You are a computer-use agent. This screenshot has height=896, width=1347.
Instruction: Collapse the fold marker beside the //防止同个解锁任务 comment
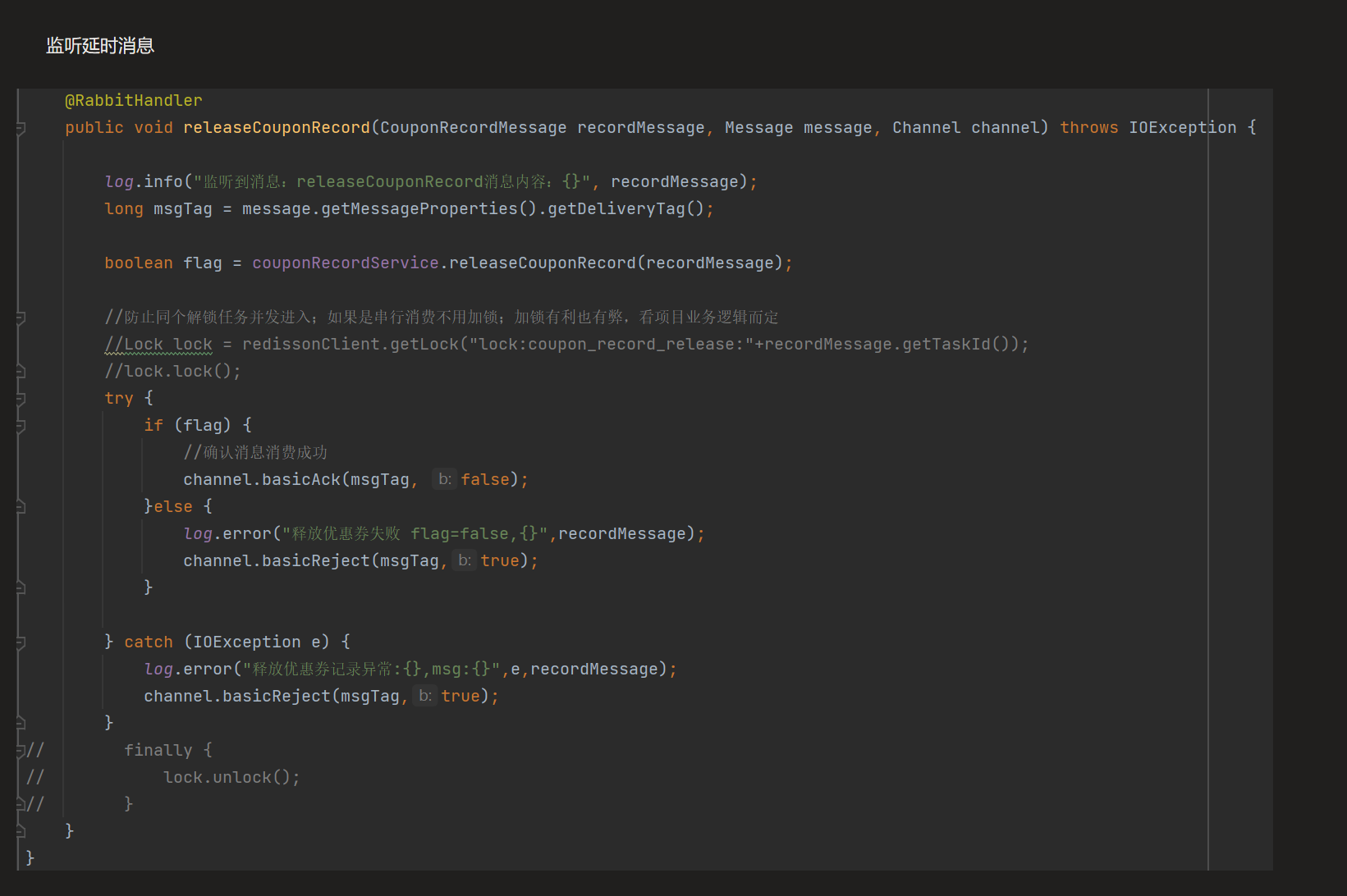21,318
